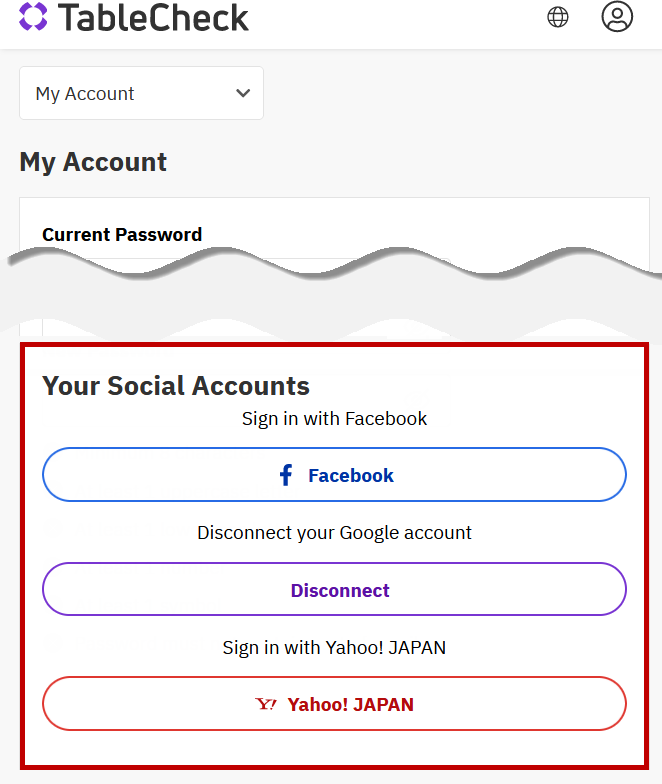Image resolution: width=662 pixels, height=784 pixels.
Task: Click the Facebook f logo icon
Action: pos(286,475)
